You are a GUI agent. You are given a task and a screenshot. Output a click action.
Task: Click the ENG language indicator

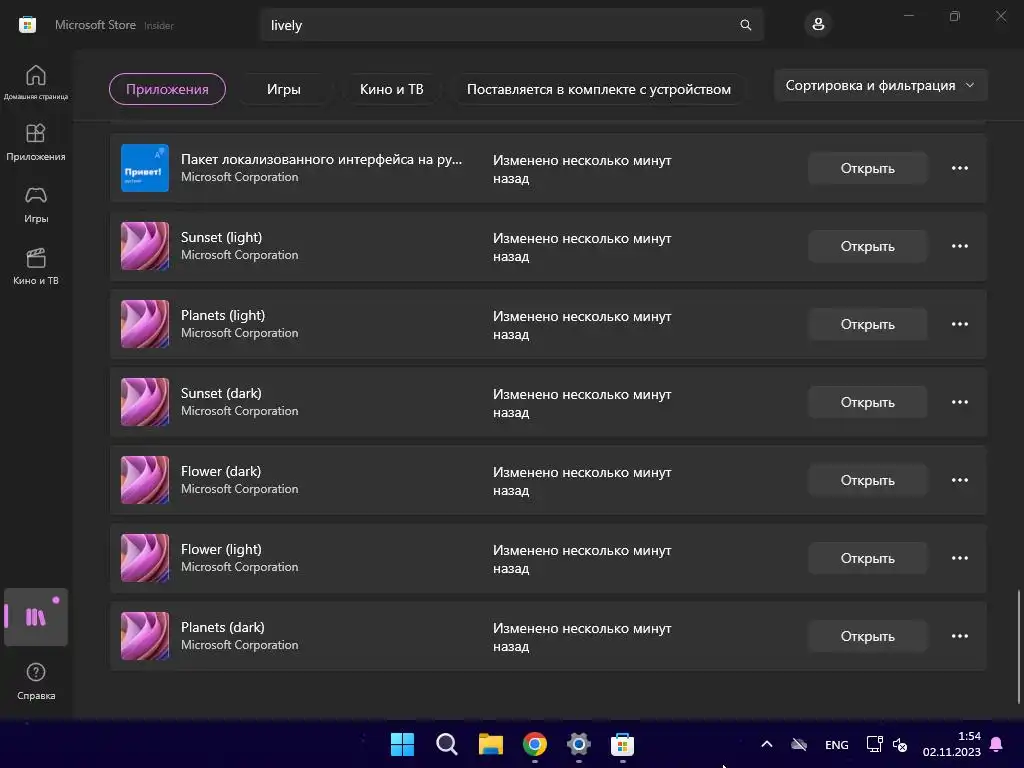pyautogui.click(x=837, y=744)
